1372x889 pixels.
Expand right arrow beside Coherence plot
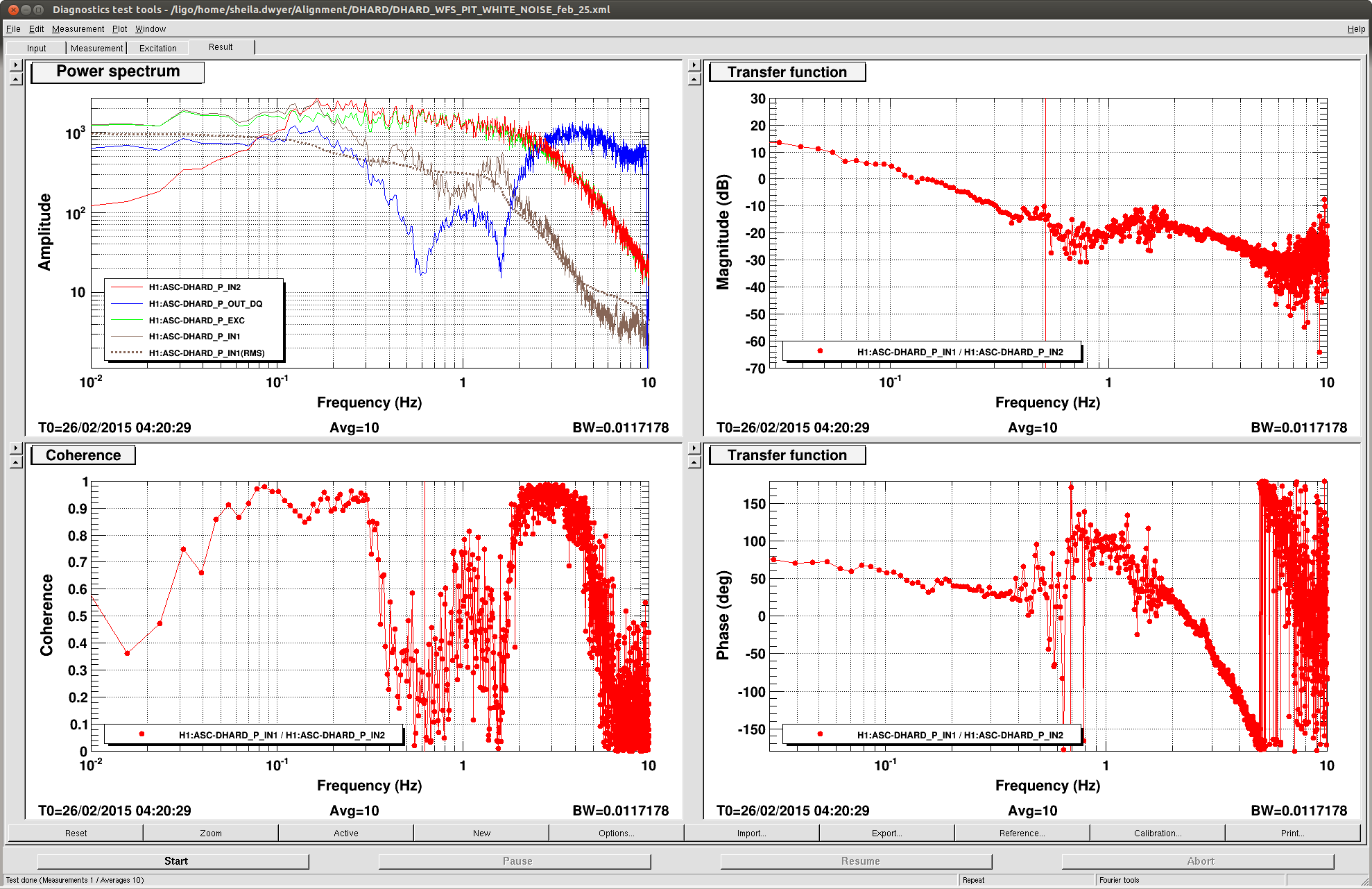pos(16,448)
